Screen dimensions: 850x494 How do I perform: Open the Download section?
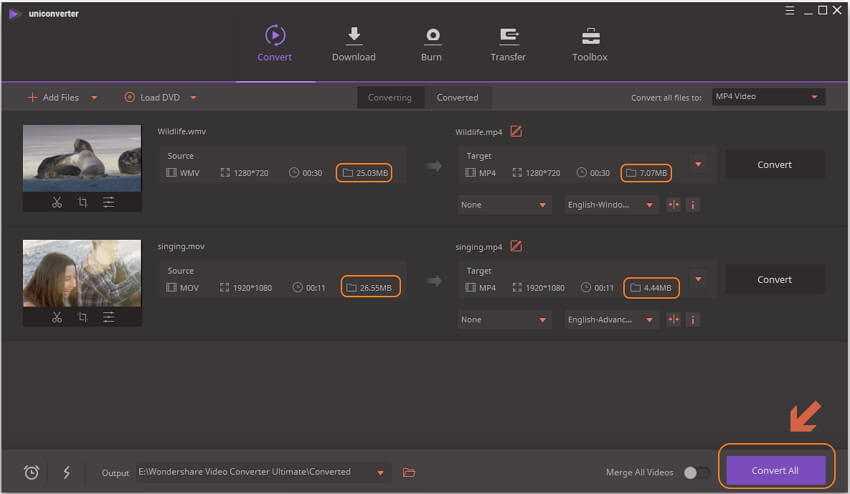[x=353, y=44]
